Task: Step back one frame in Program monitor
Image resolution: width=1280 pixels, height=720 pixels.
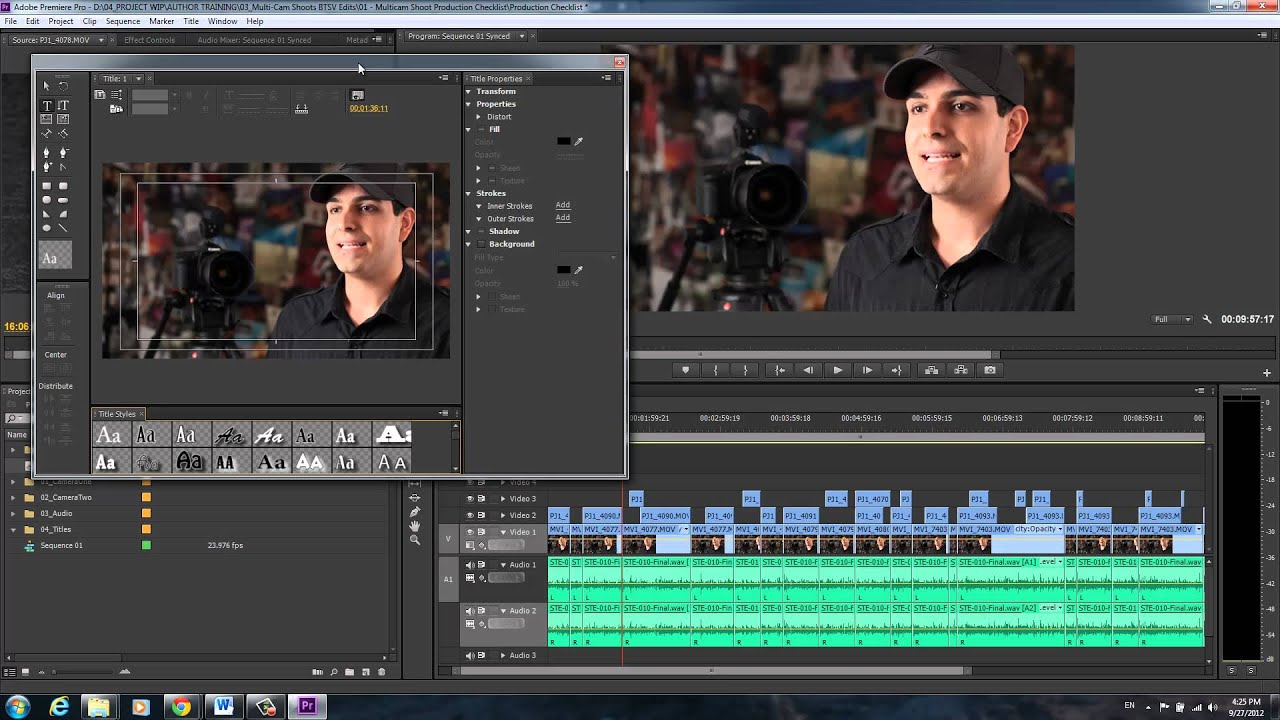Action: point(808,370)
